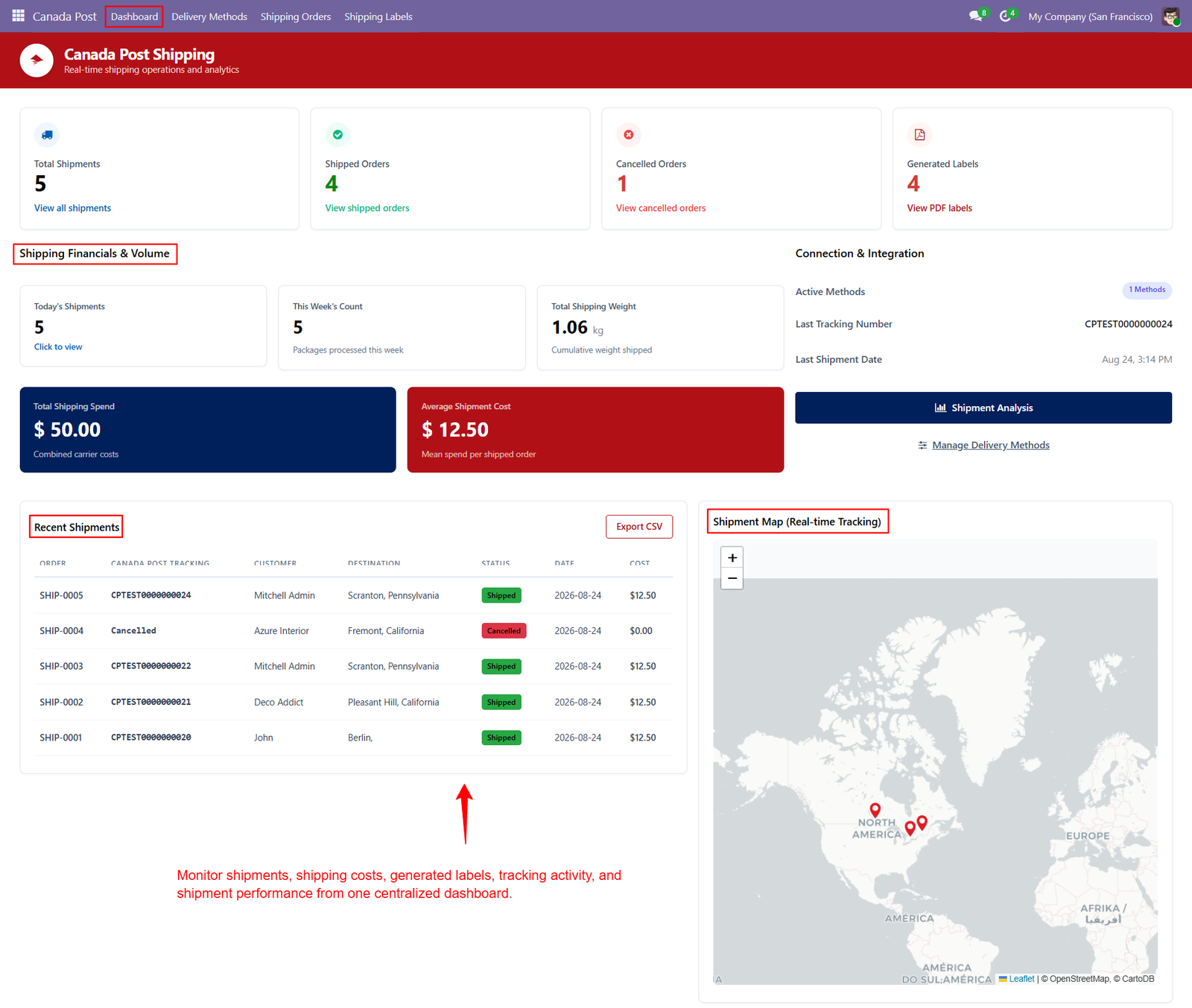The image size is (1192, 1008).
Task: Open the Dashboard menu
Action: pos(134,16)
